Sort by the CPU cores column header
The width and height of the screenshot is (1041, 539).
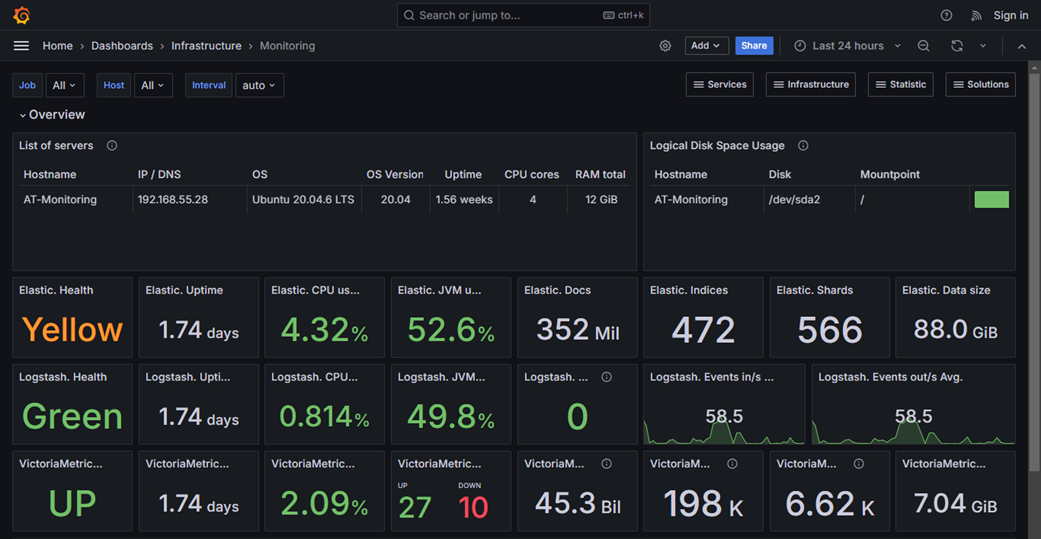coord(532,175)
